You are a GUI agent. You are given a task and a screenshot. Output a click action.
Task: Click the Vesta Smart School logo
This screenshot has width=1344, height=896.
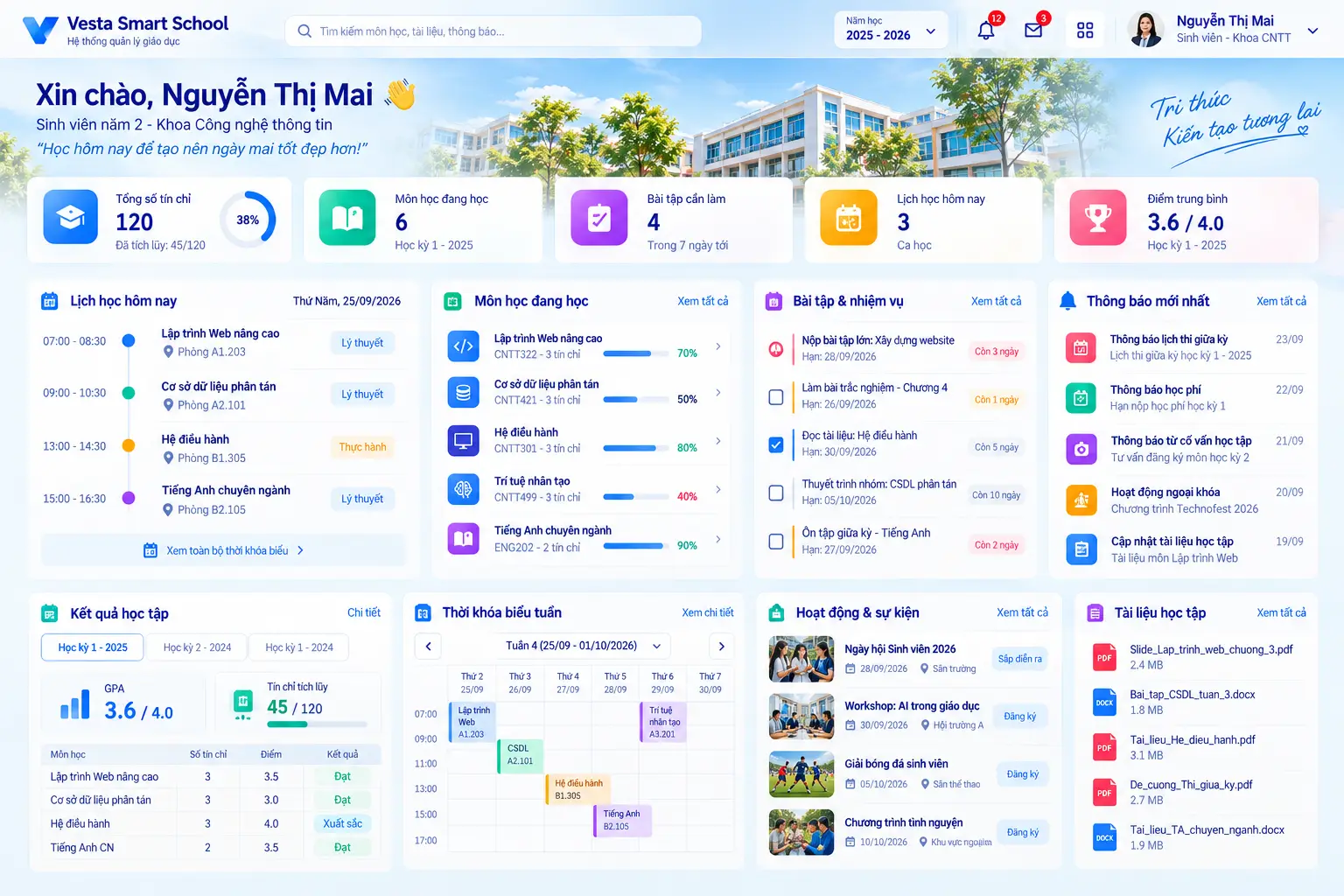[39, 31]
